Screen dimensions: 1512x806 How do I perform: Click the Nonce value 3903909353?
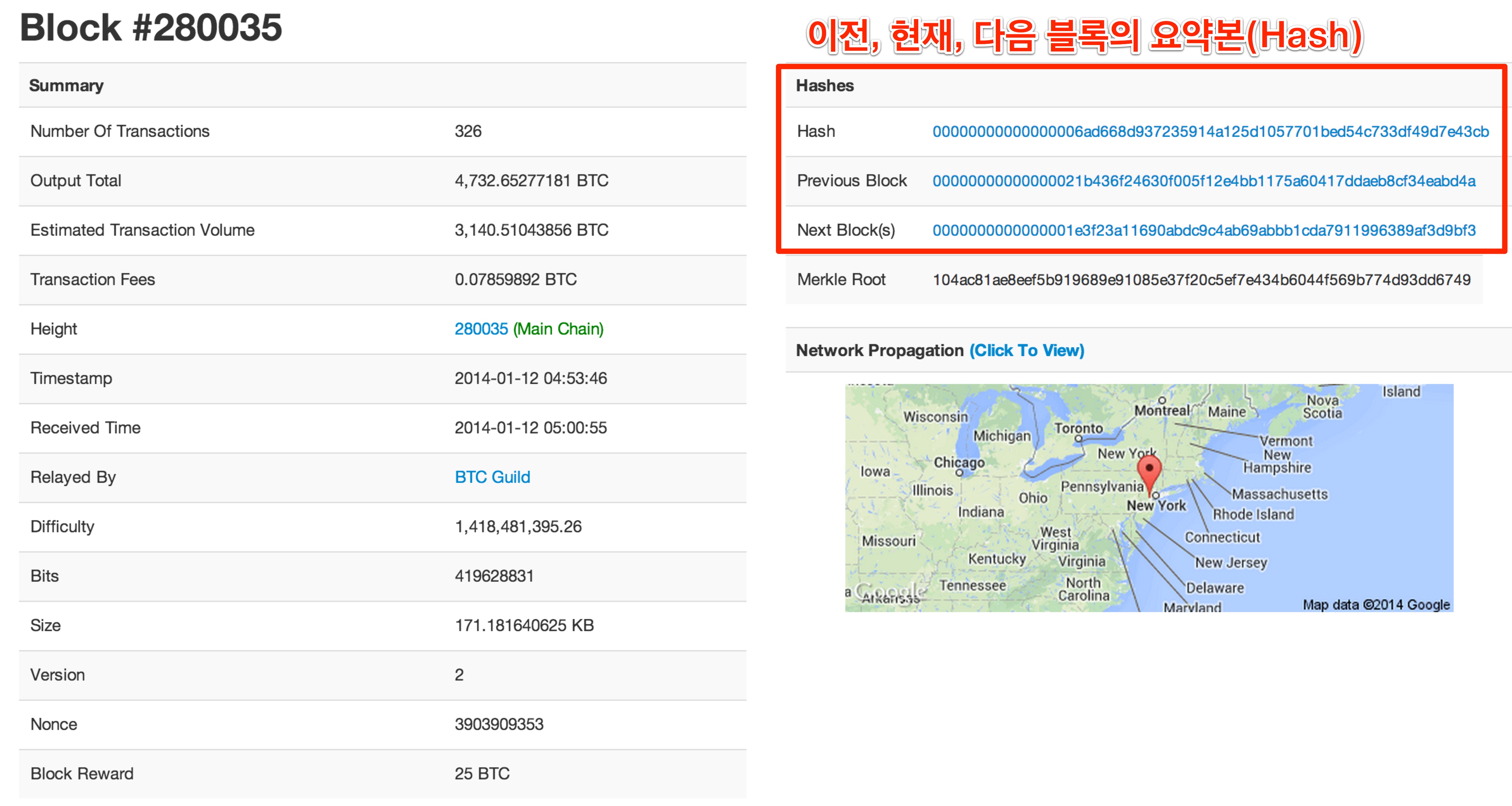coord(498,724)
